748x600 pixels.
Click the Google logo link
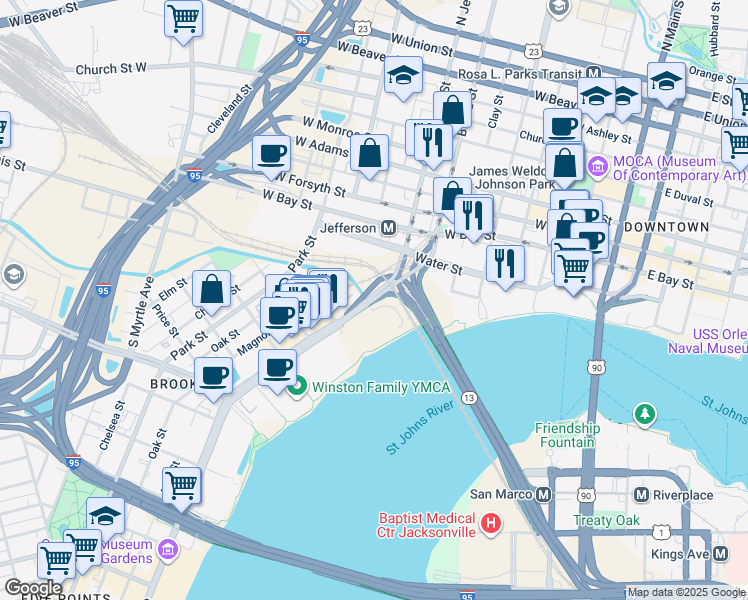coord(33,588)
